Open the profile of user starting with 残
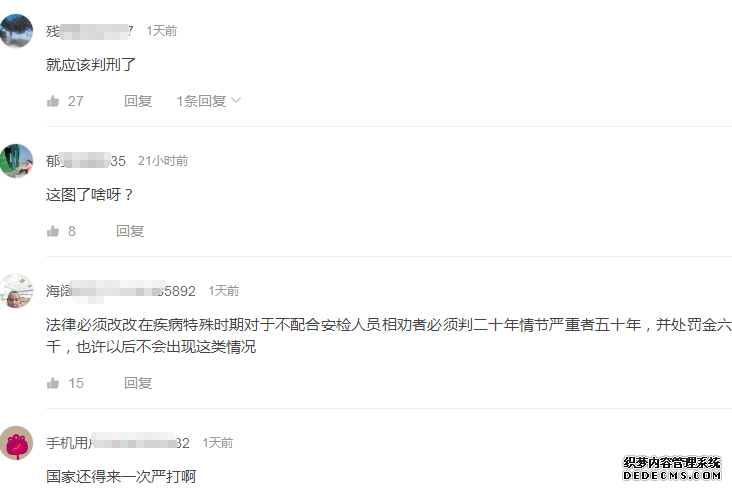 click(x=90, y=31)
